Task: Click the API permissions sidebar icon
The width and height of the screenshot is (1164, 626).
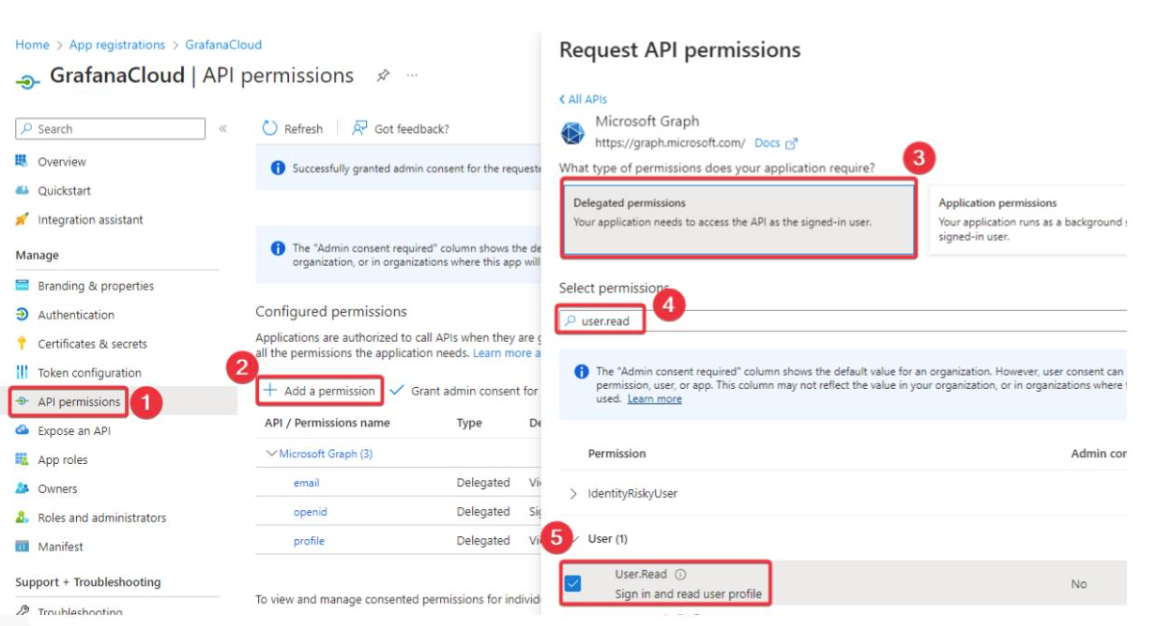Action: point(22,401)
